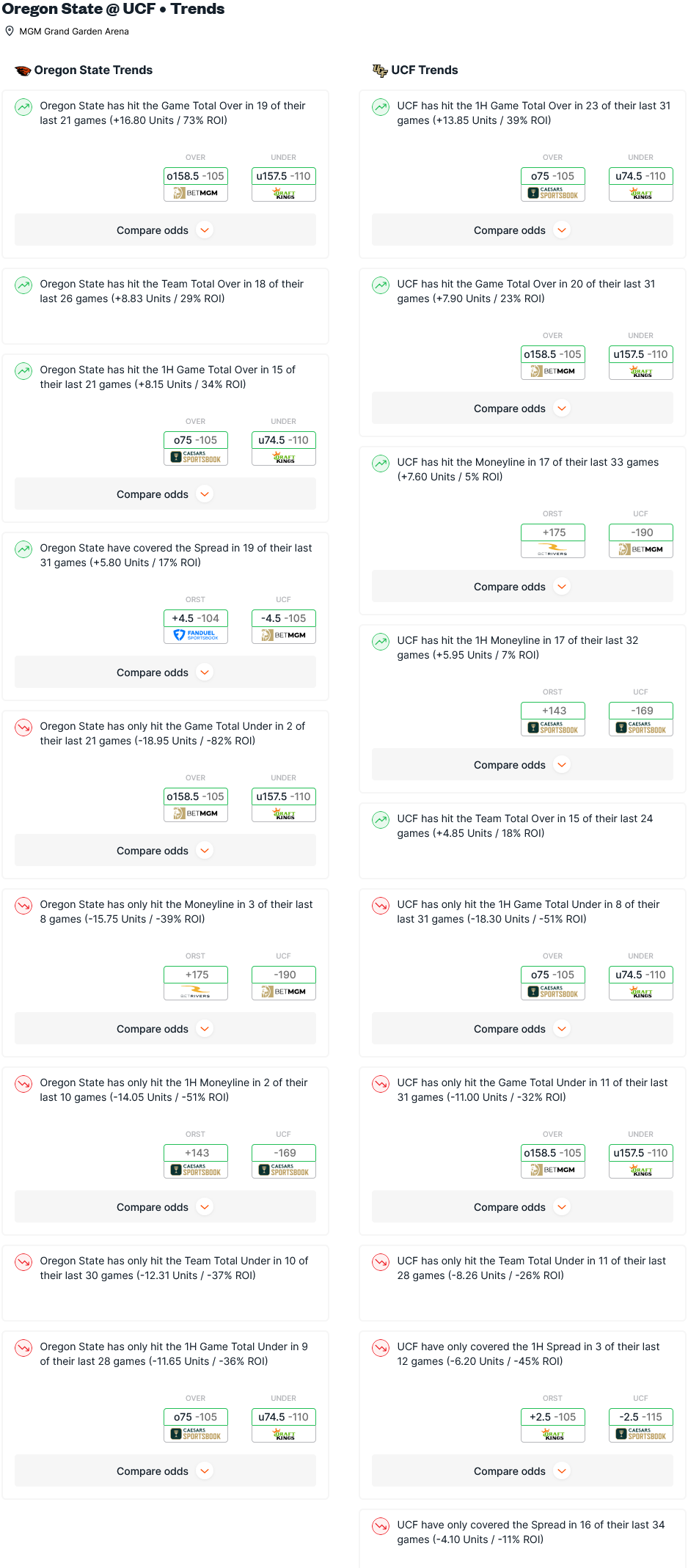
Task: Click green upward trend icon for UCF Moneyline 17 of 33
Action: (381, 464)
